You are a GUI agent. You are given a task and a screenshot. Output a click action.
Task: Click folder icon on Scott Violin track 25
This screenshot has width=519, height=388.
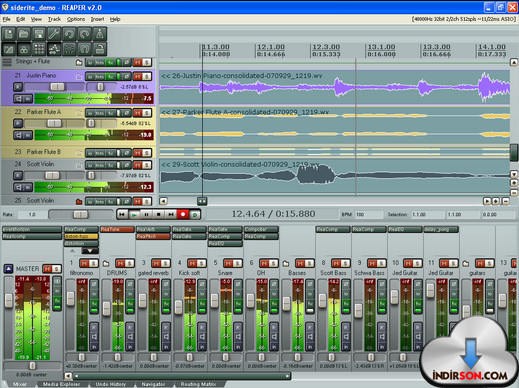79,202
